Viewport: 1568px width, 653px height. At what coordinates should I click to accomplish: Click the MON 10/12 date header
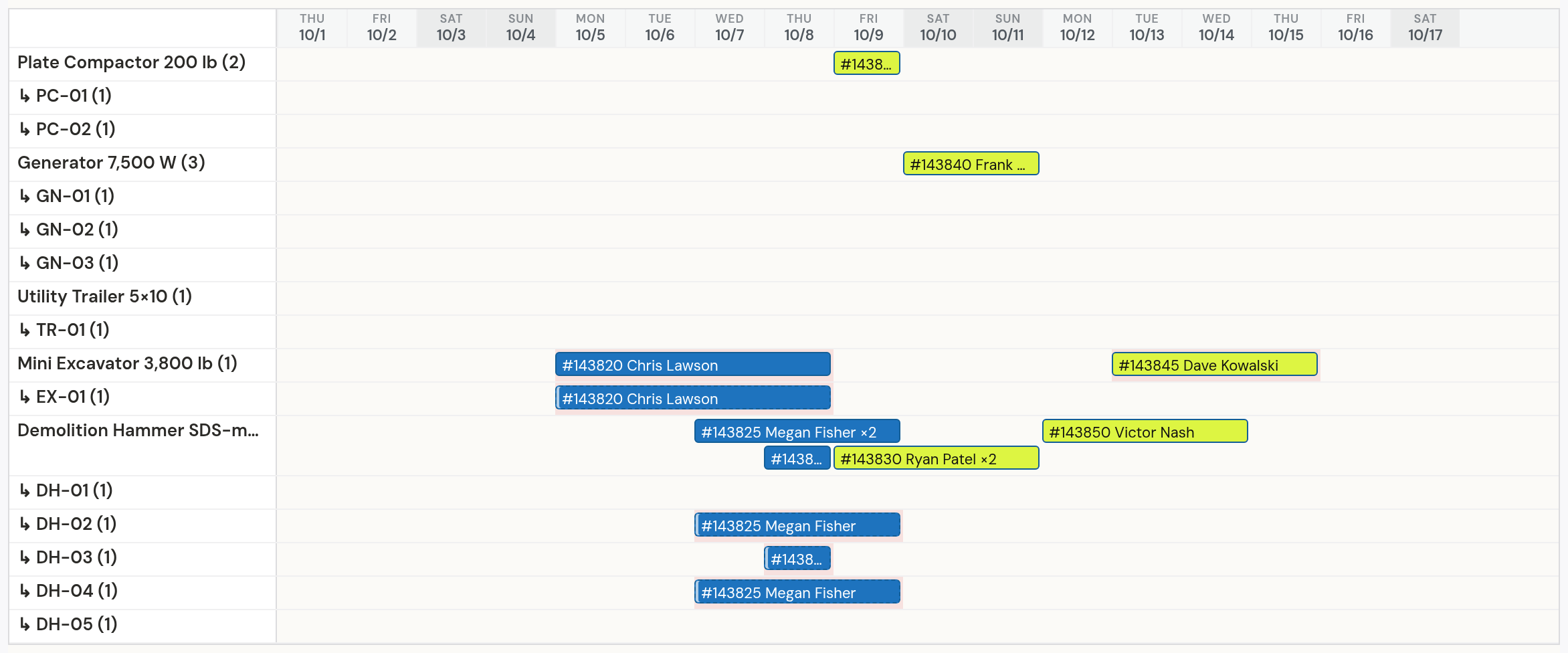1078,28
